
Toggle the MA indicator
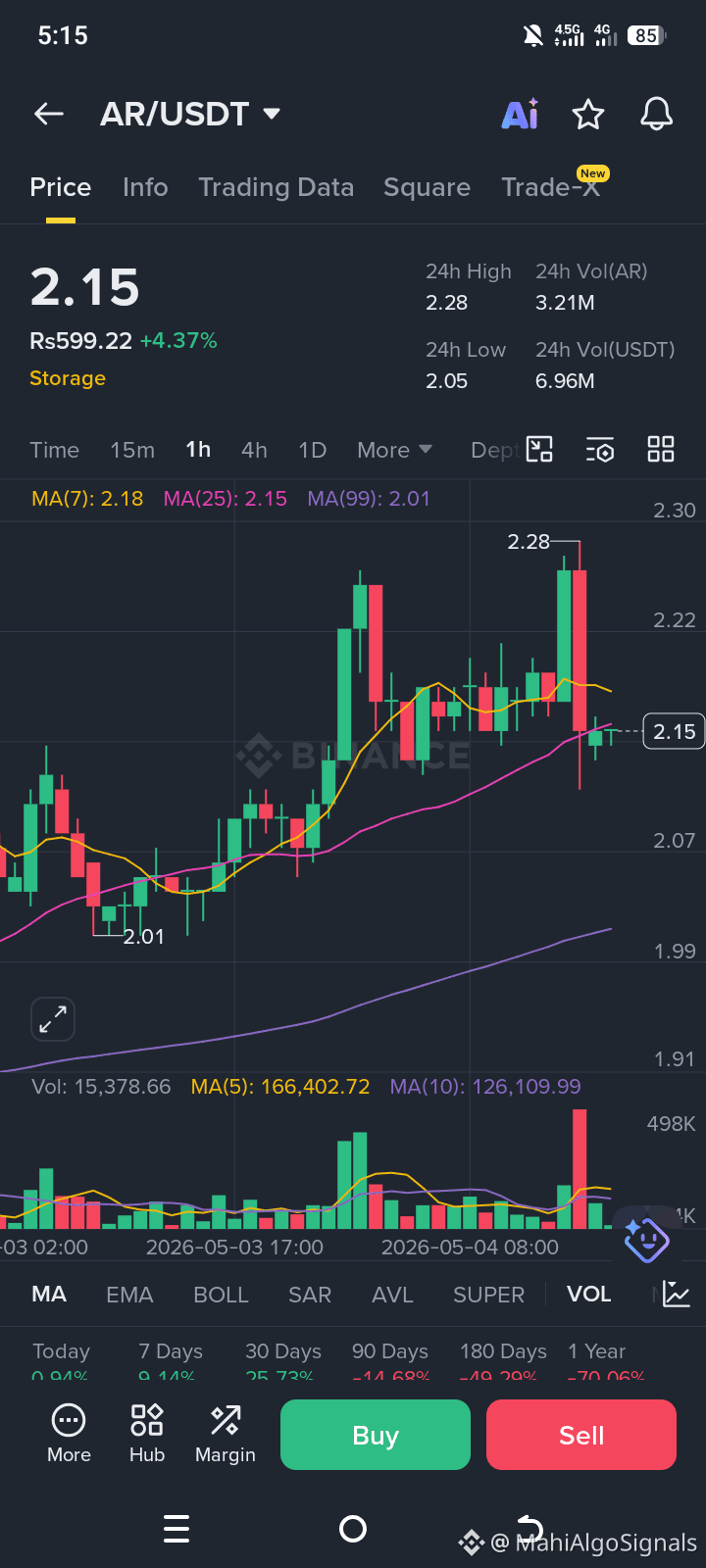49,1295
